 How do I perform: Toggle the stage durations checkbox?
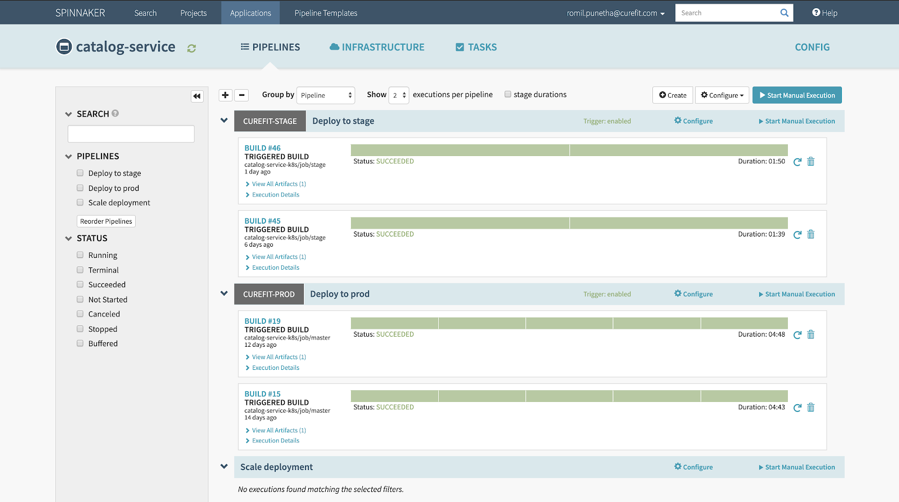coord(508,95)
